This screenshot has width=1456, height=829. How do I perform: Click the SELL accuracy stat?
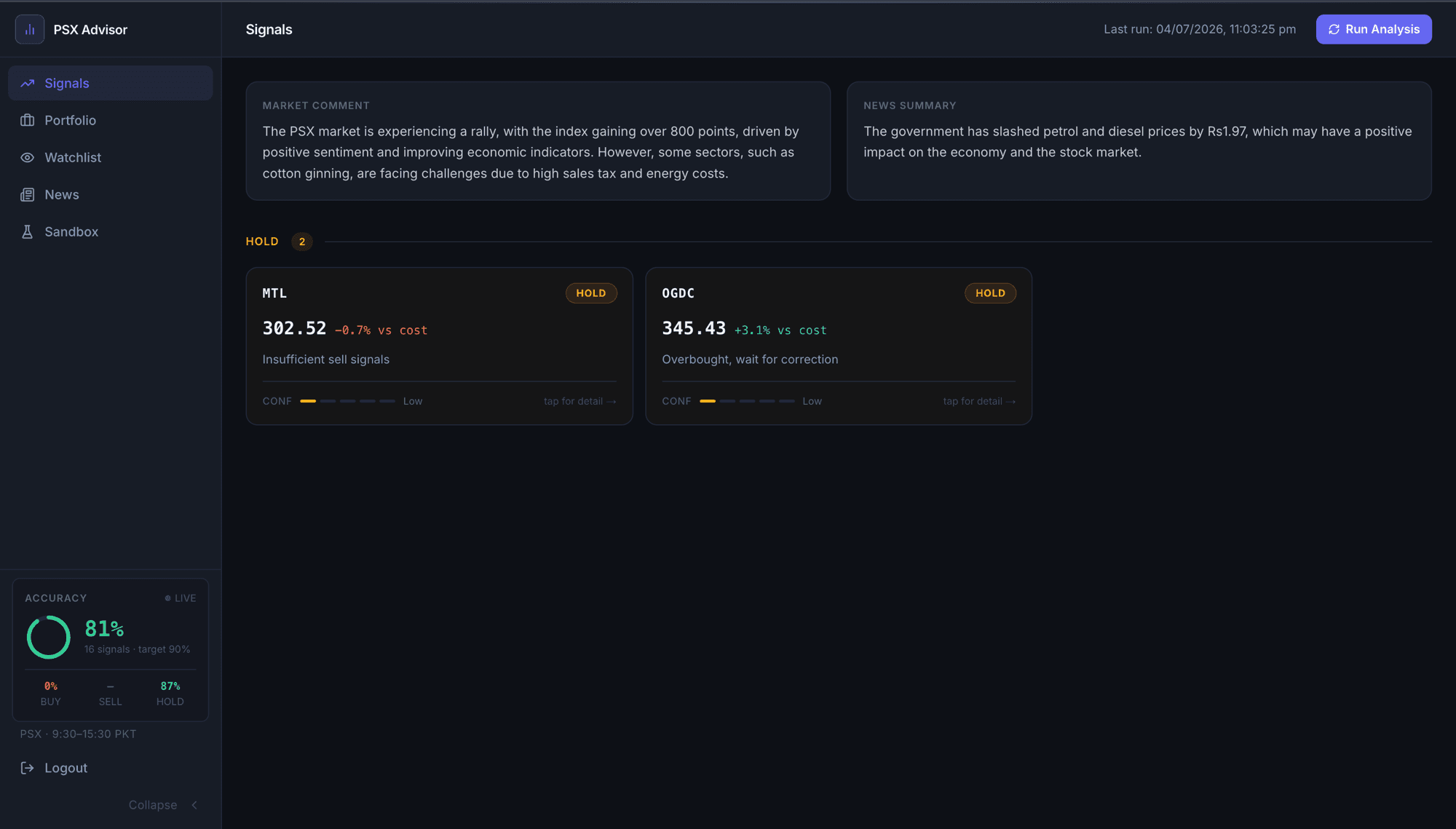pyautogui.click(x=111, y=694)
